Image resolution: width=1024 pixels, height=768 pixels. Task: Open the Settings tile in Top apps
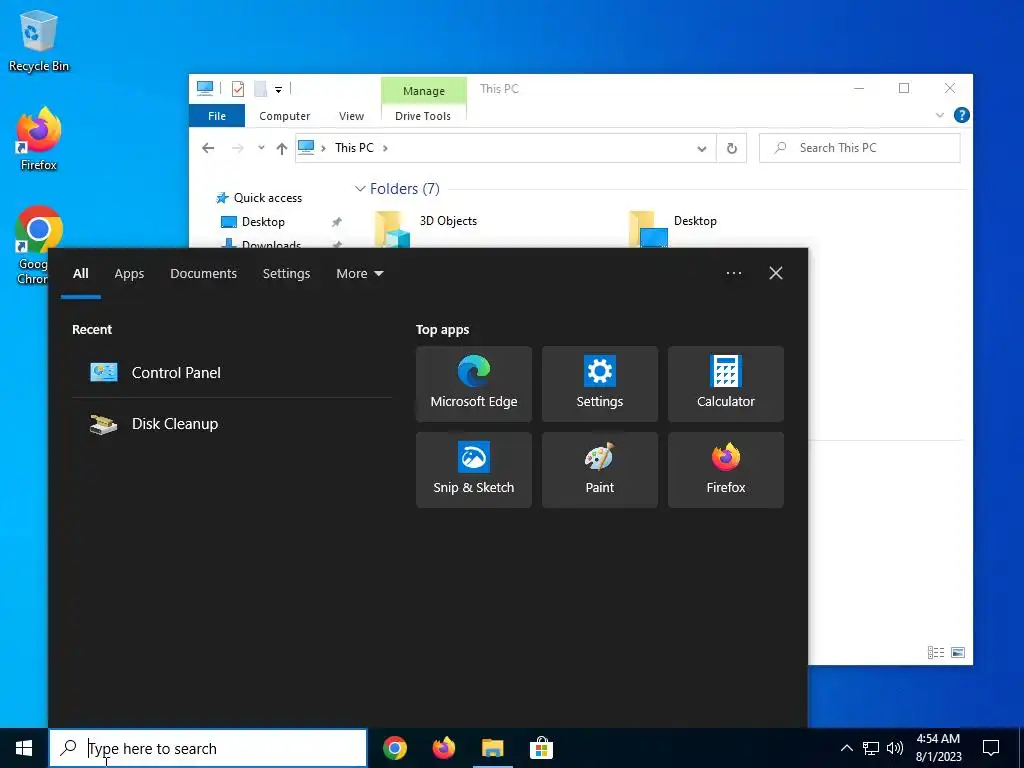pyautogui.click(x=600, y=384)
